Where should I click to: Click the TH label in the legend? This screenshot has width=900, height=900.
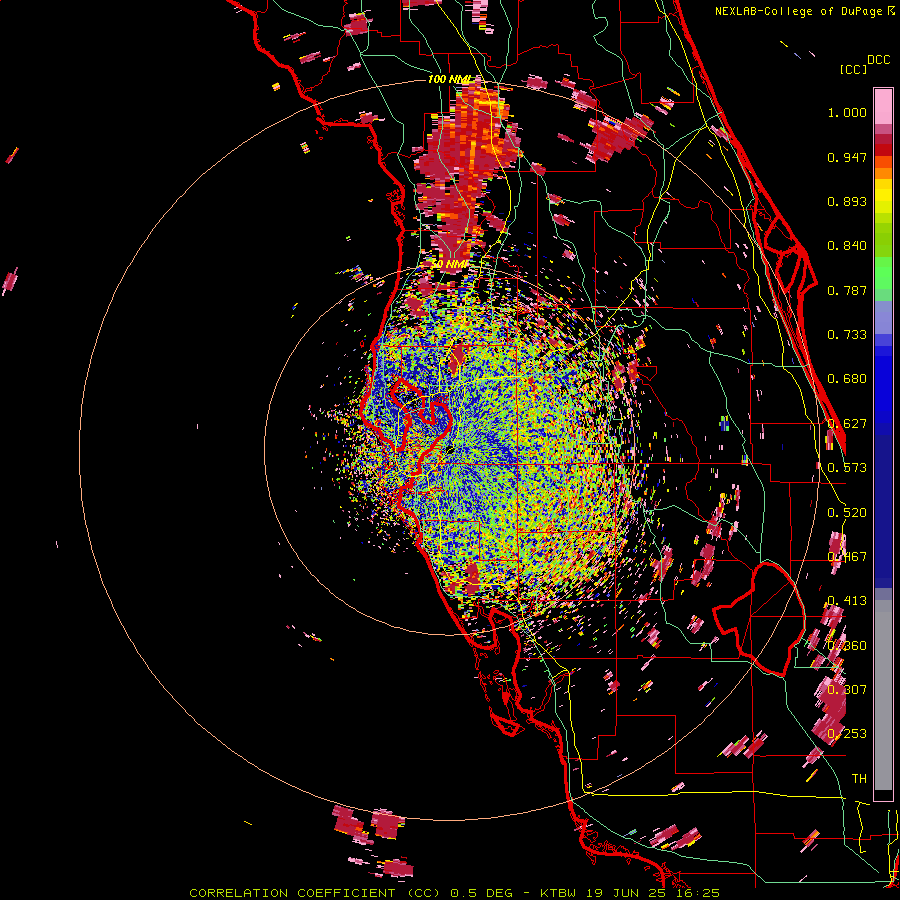(859, 779)
